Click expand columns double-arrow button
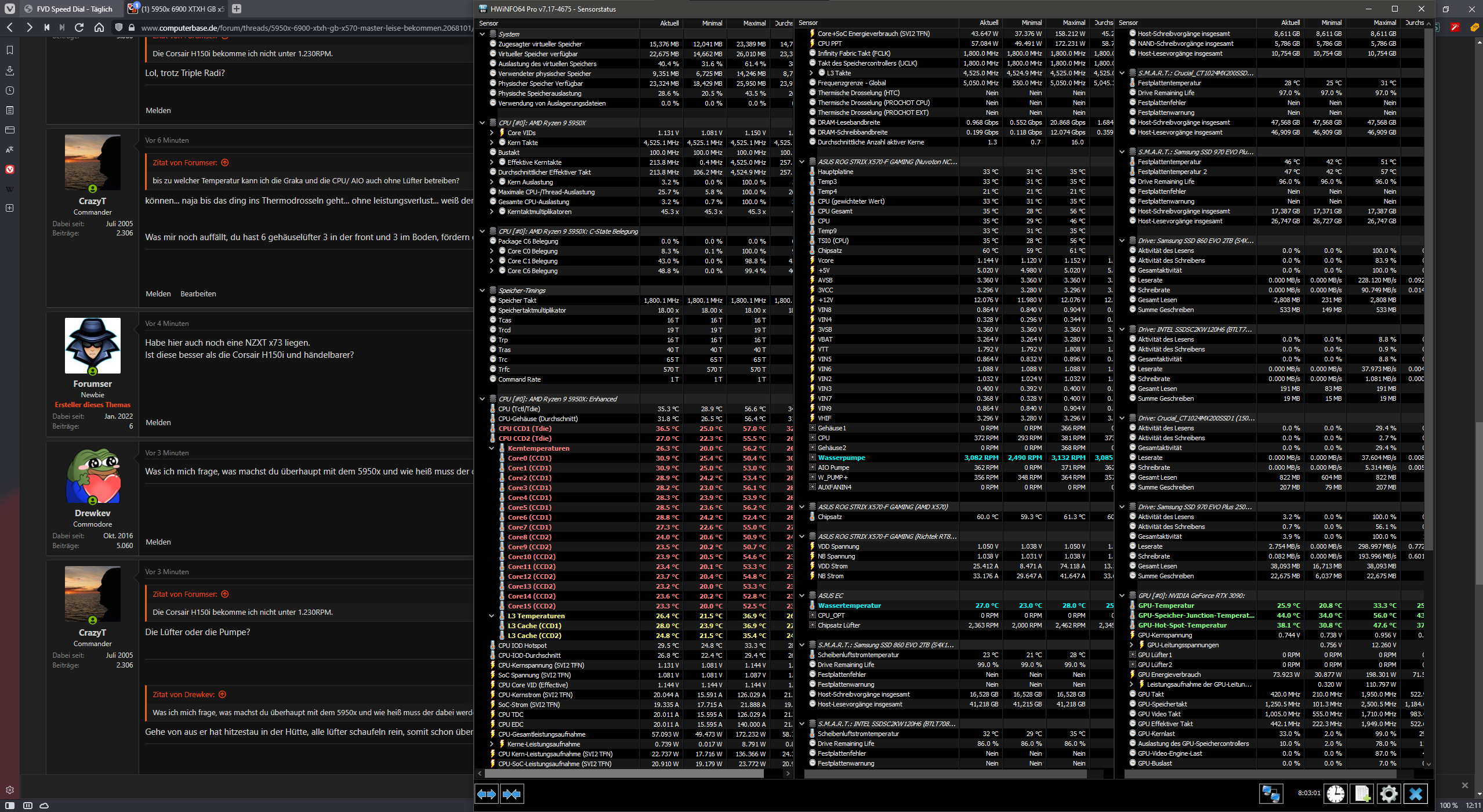1483x812 pixels. 486,793
